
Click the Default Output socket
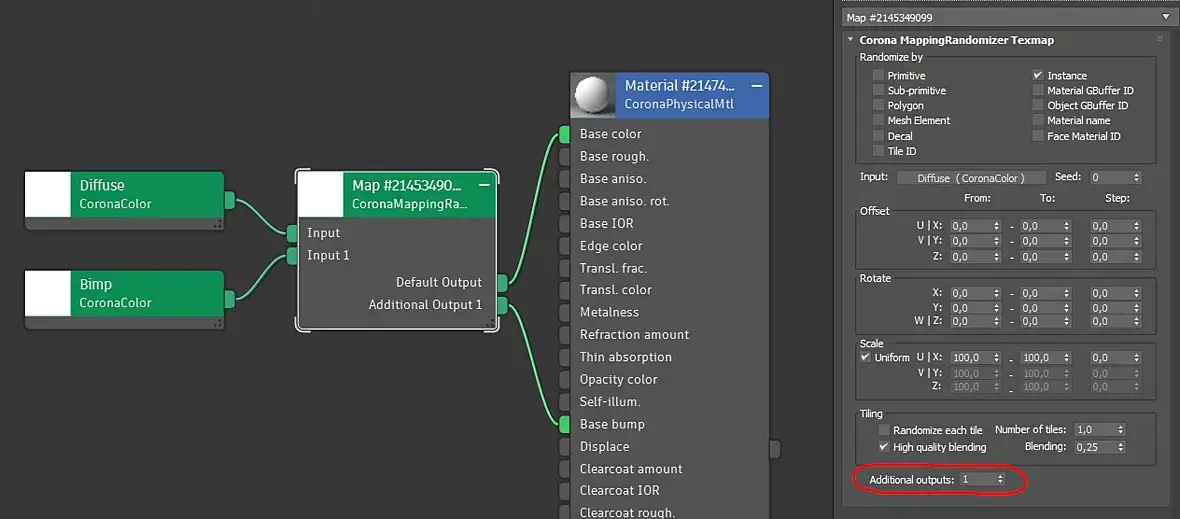coord(502,283)
